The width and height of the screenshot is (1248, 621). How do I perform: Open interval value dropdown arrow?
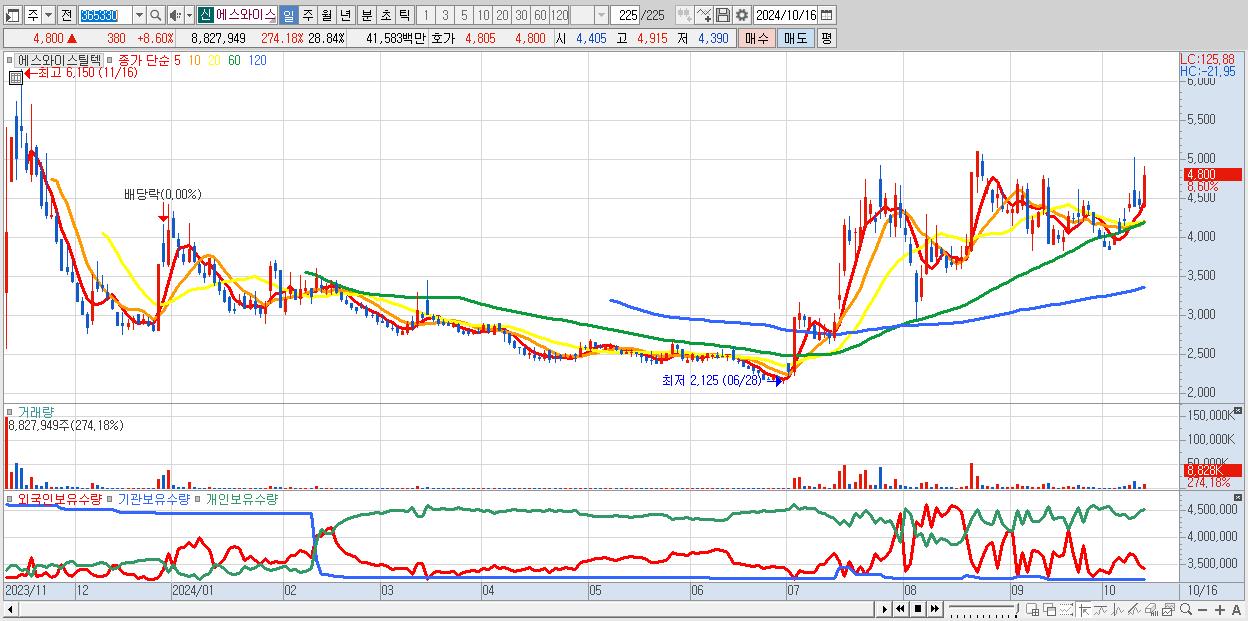[x=601, y=15]
